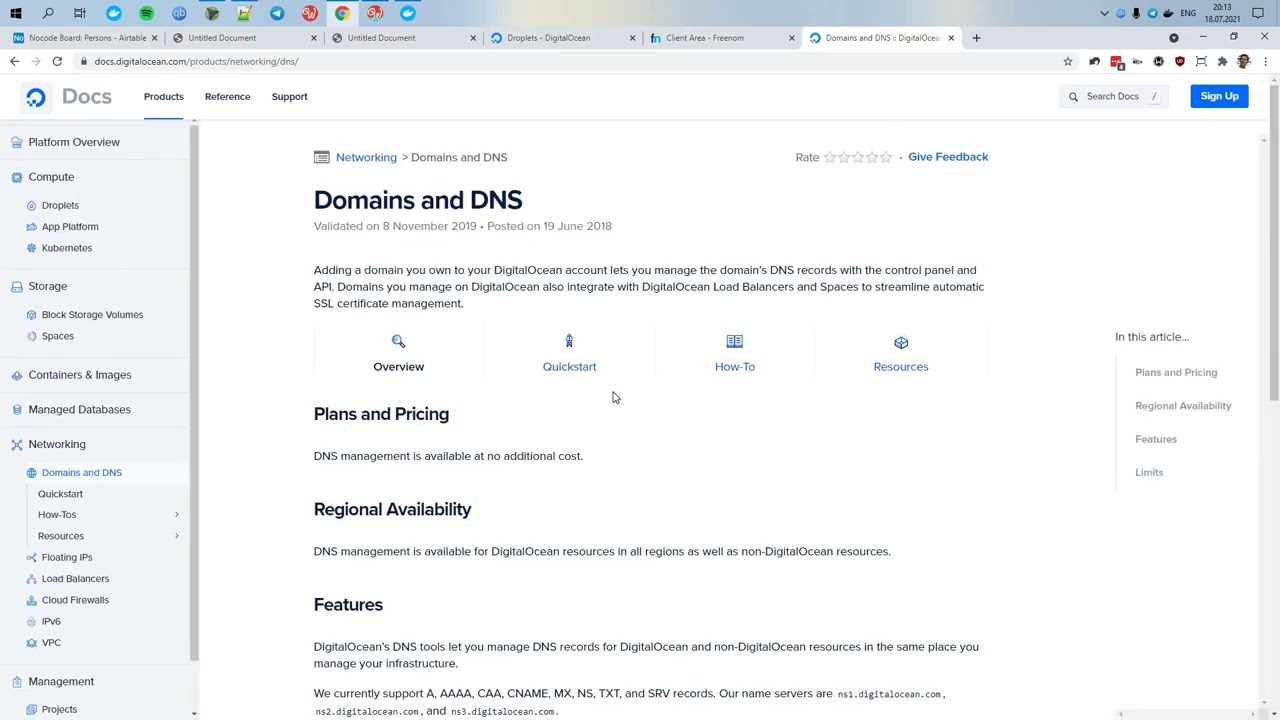Open Kubernetes in the sidebar
Image resolution: width=1280 pixels, height=720 pixels.
(66, 248)
